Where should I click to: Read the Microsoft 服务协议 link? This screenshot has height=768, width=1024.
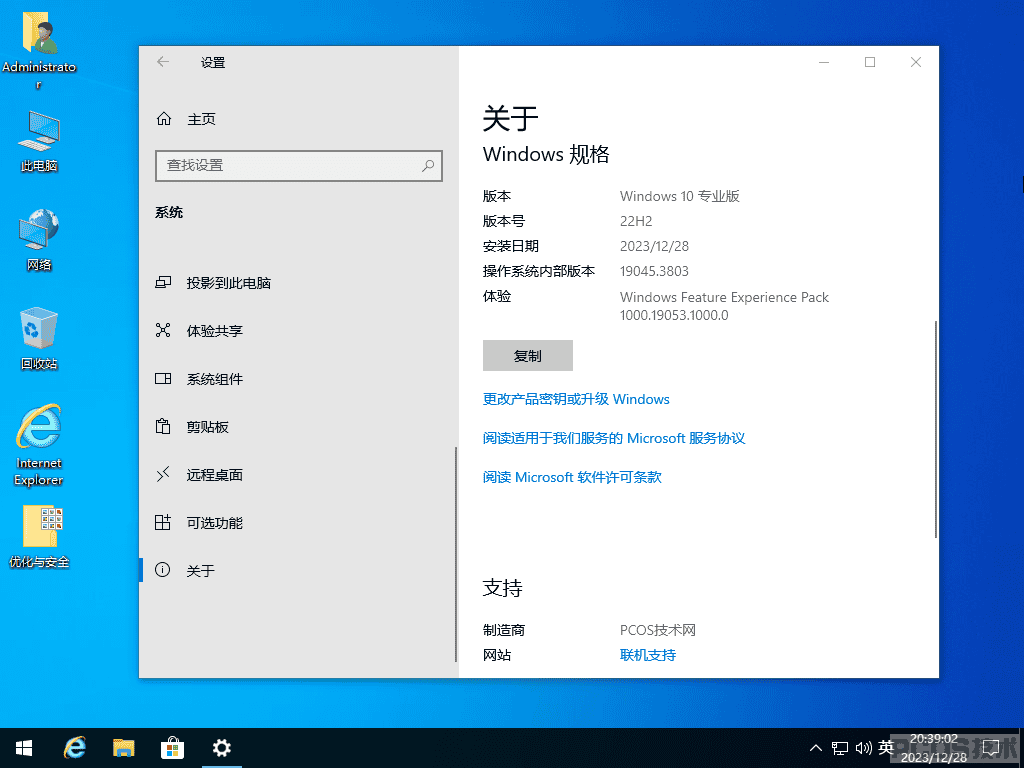[614, 438]
